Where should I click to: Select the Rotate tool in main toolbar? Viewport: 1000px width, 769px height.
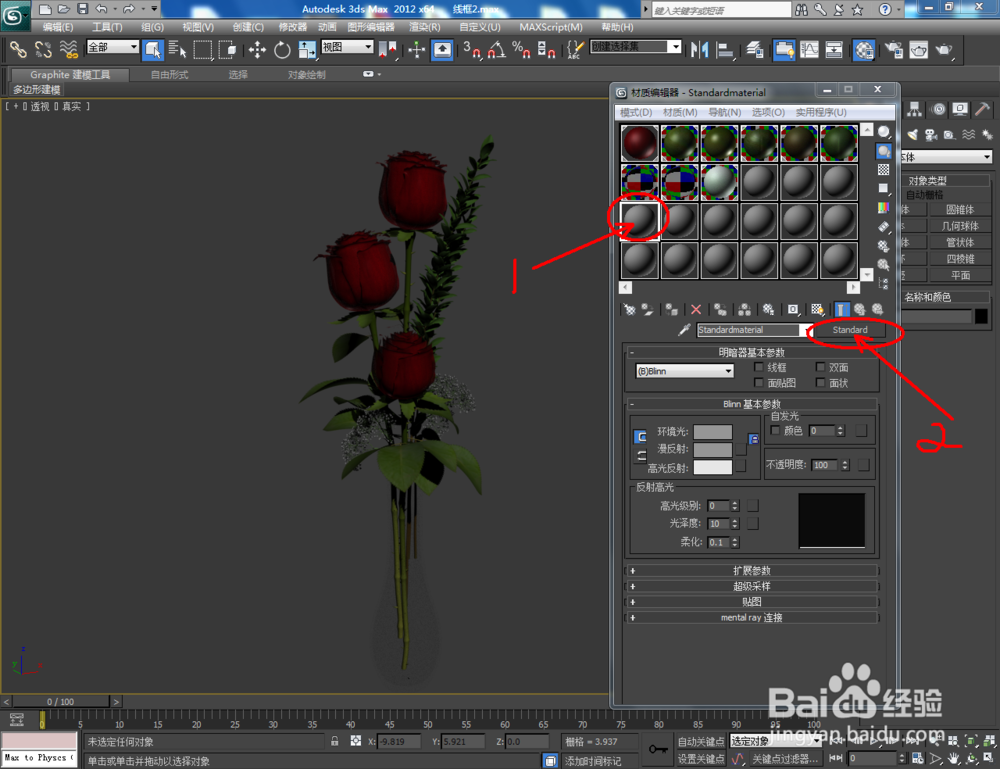coord(282,50)
